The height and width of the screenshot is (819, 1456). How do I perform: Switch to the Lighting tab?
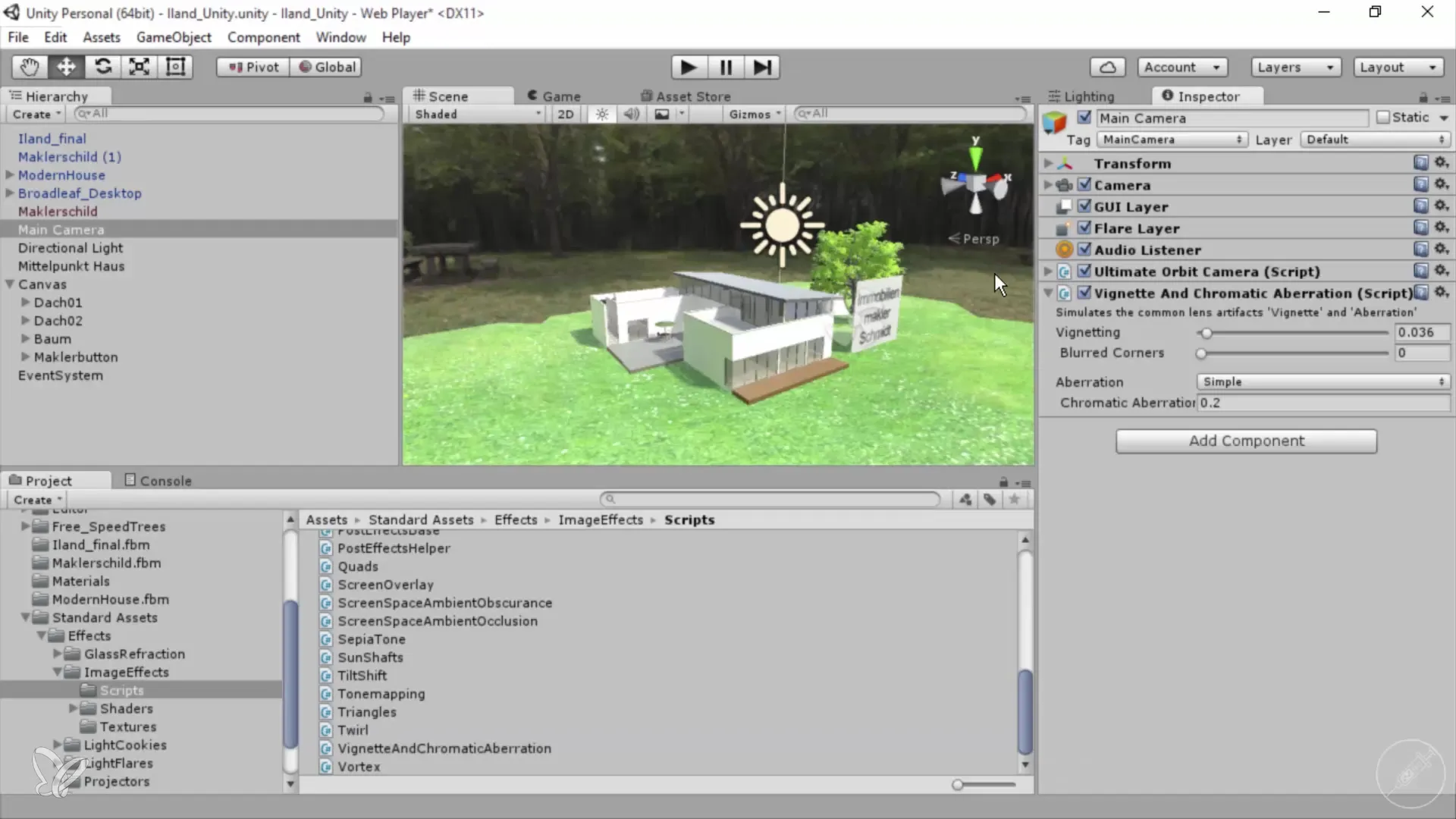coord(1081,96)
